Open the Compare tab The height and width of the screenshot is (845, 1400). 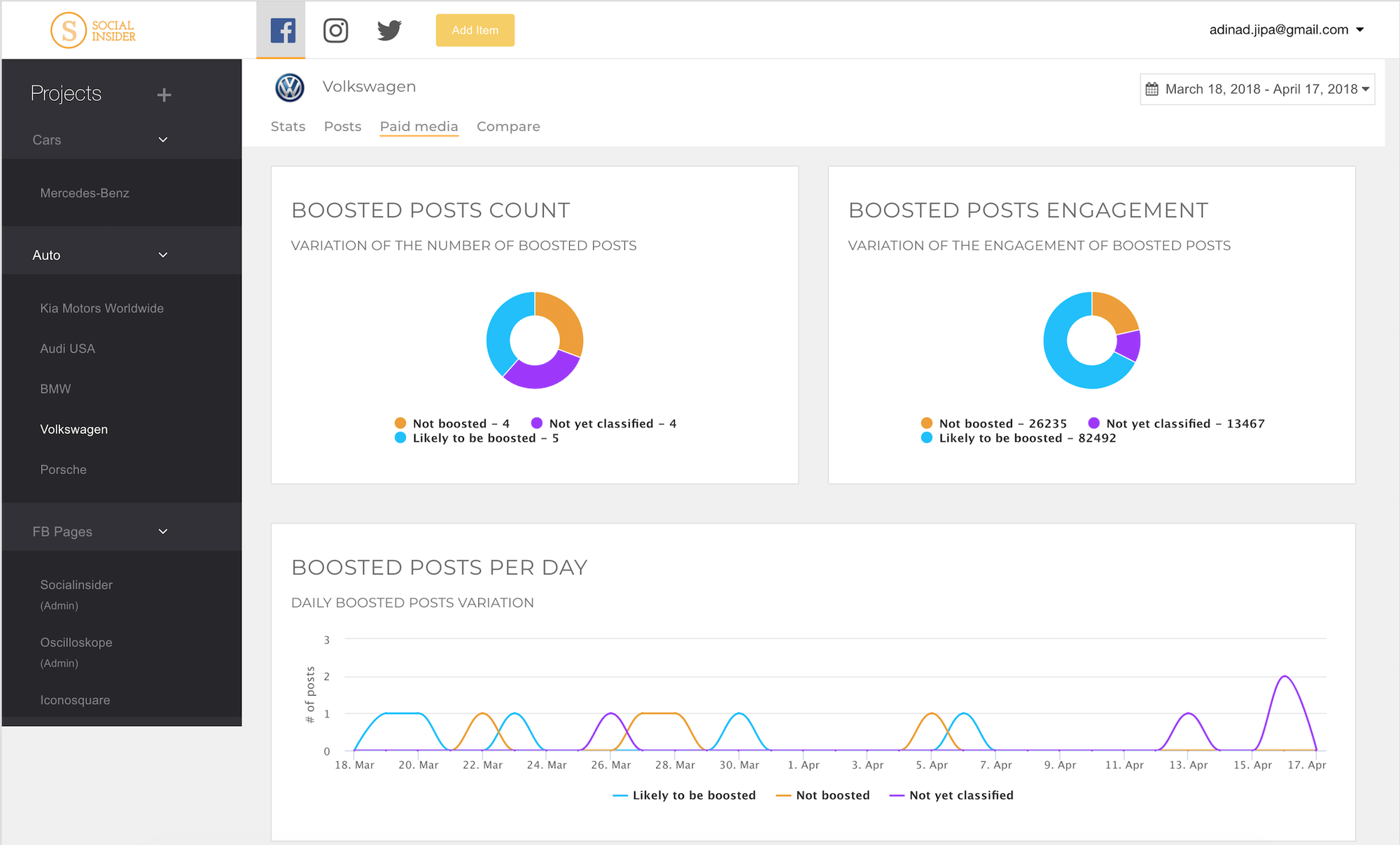click(x=509, y=127)
